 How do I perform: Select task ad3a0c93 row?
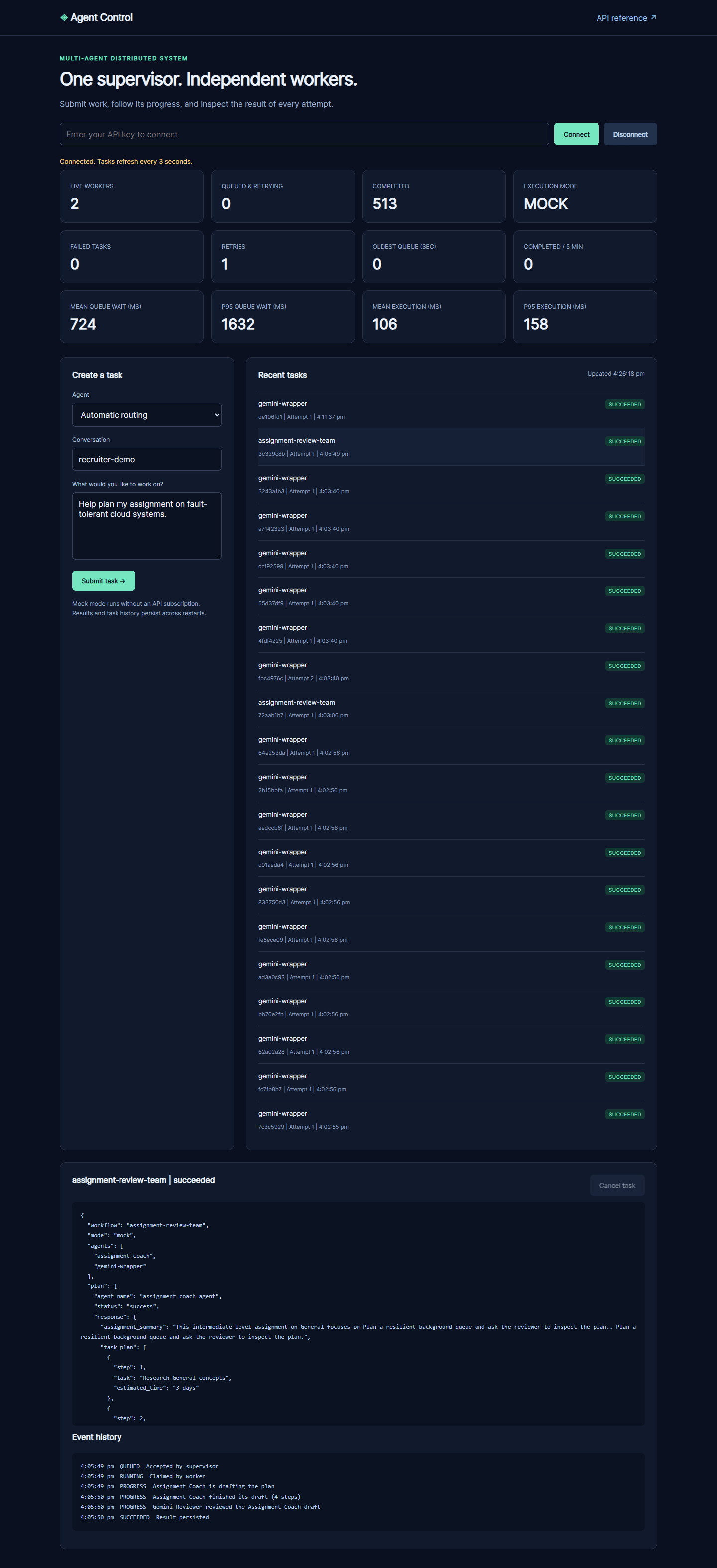click(451, 970)
